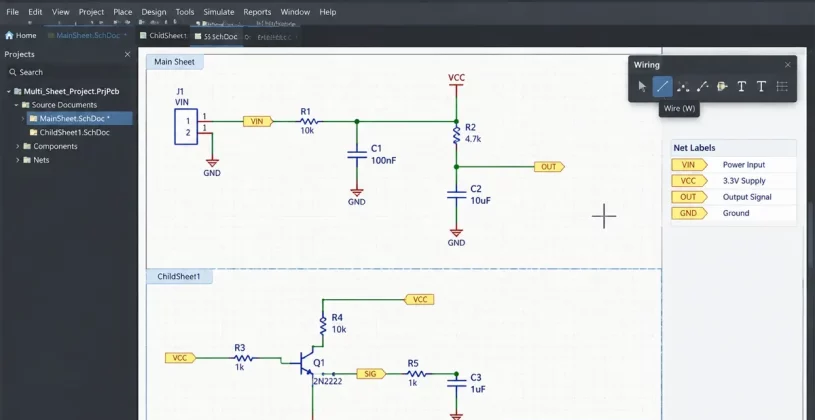Viewport: 815px width, 420px height.
Task: Click the Projects panel Search field
Action: coord(68,72)
